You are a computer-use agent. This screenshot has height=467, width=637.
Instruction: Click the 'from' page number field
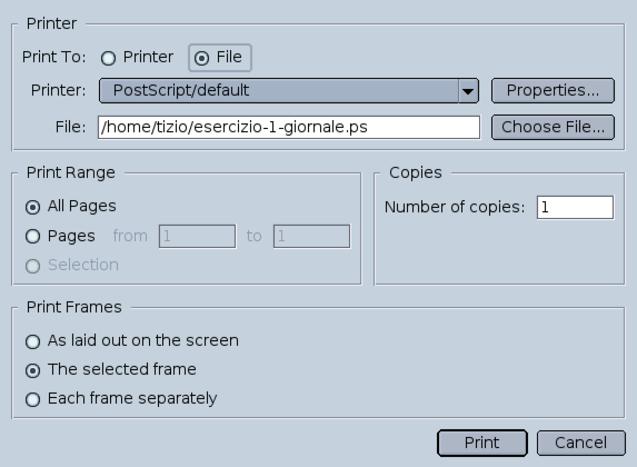(196, 237)
